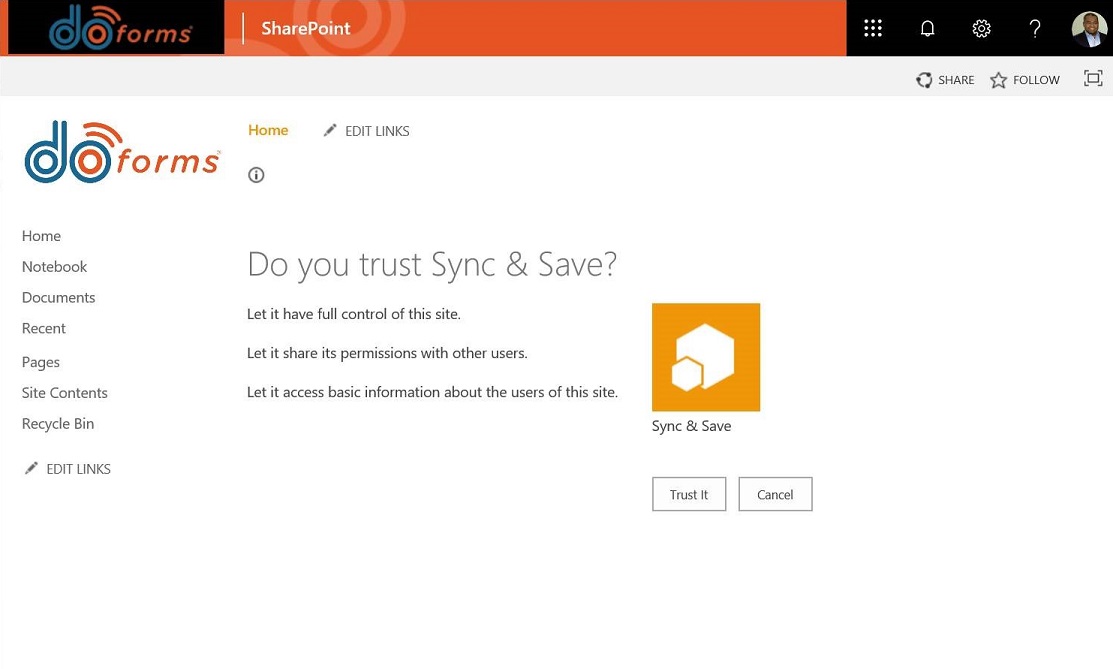
Task: Click sidebar EDIT LINKS text
Action: point(78,469)
